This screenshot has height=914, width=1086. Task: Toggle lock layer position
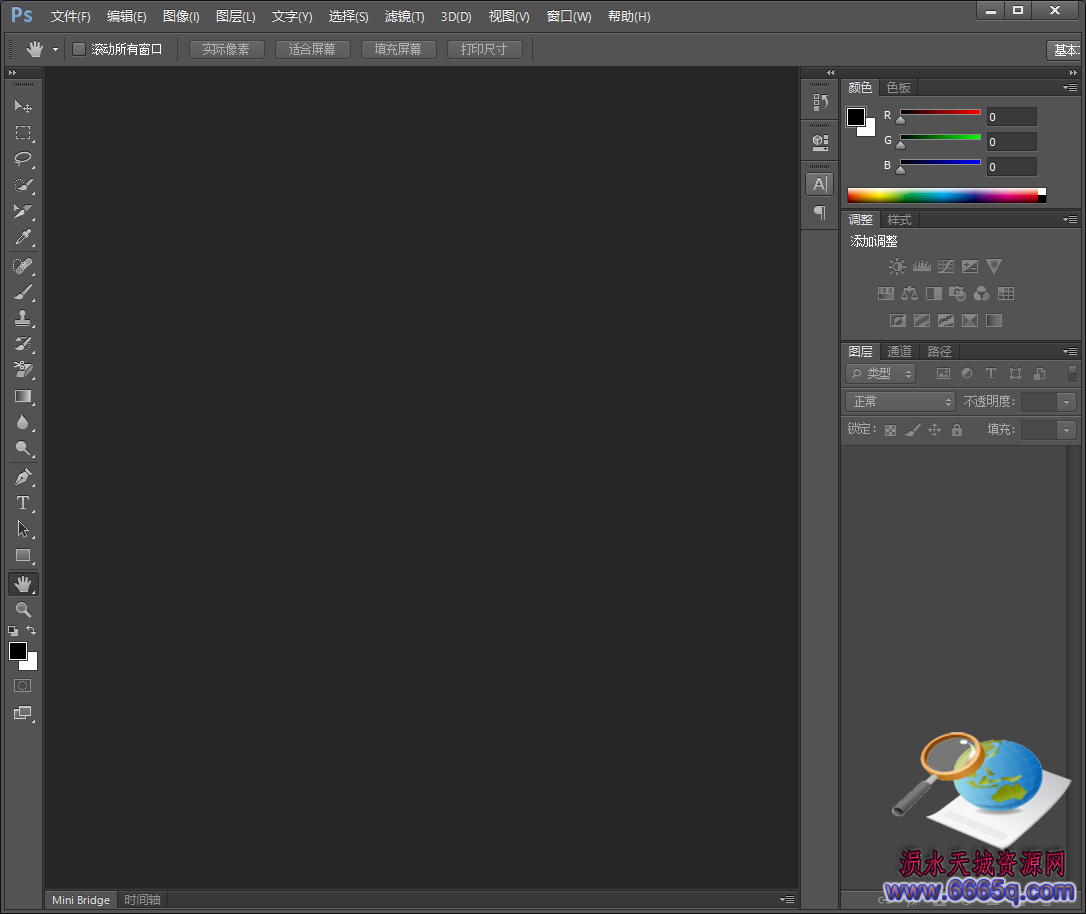pyautogui.click(x=934, y=430)
